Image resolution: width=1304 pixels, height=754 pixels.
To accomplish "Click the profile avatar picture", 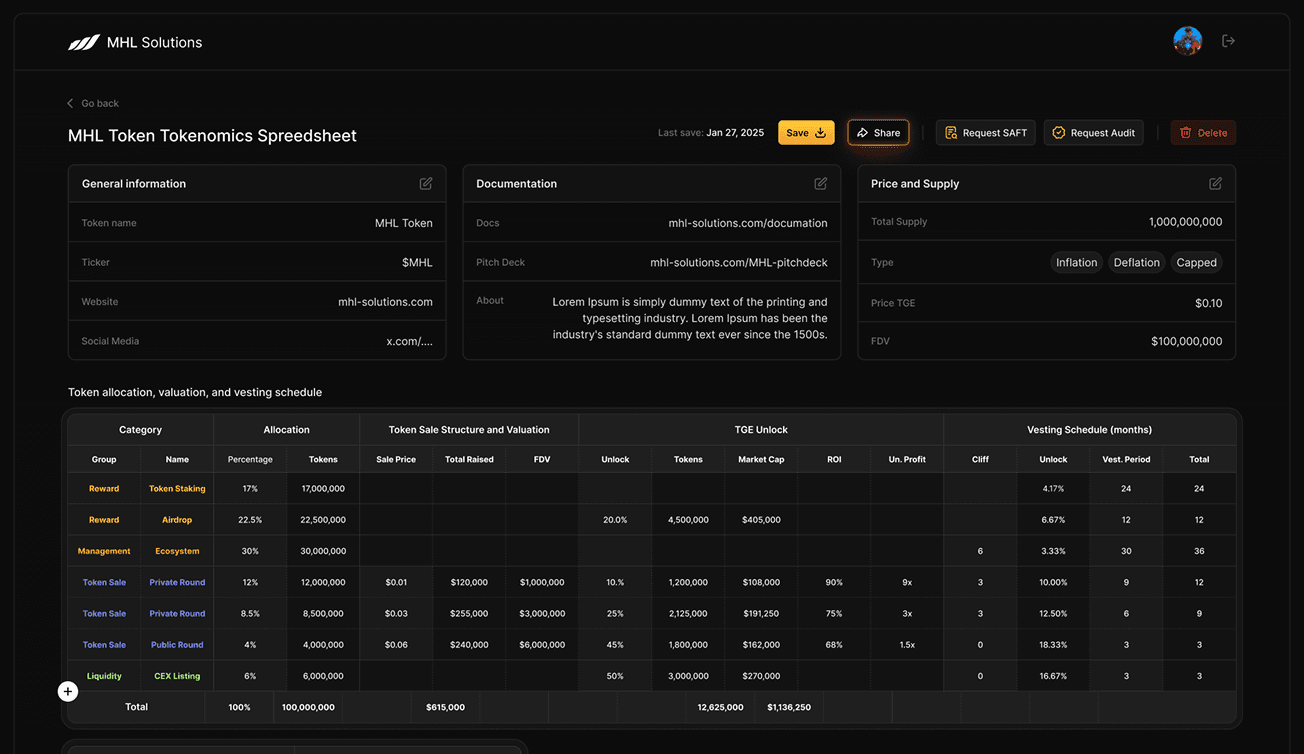I will click(1187, 40).
